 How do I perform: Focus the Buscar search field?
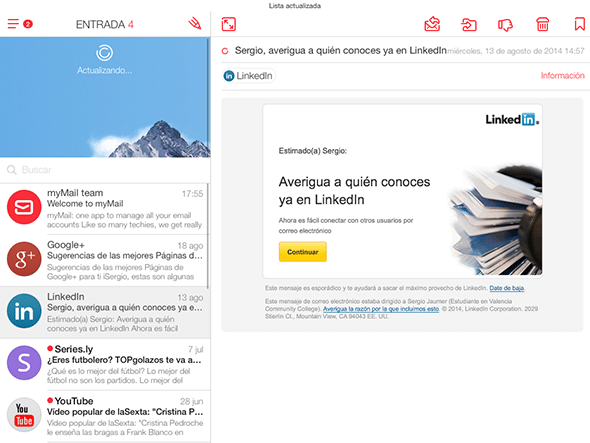[x=105, y=170]
